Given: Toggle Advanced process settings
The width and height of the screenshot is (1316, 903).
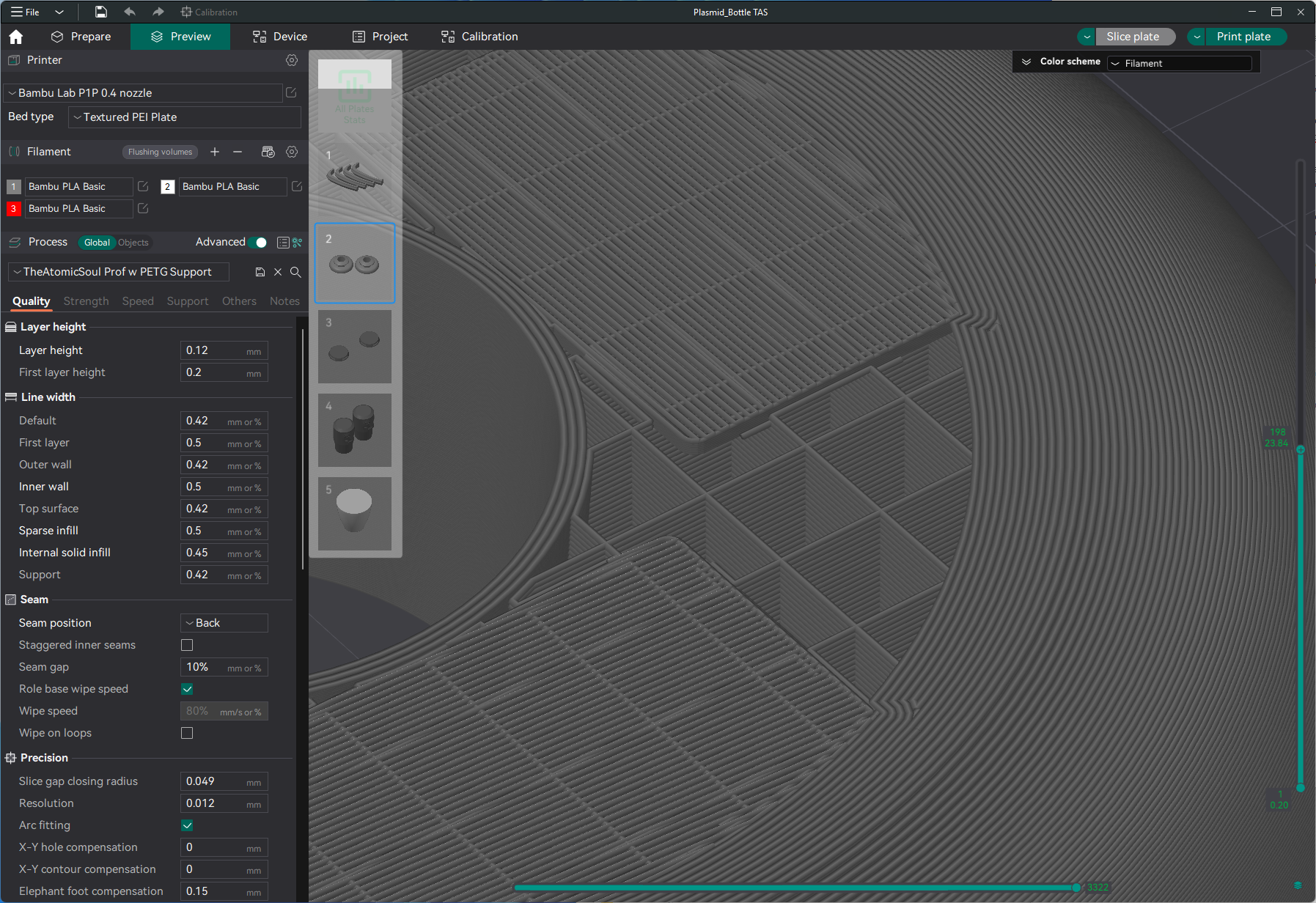Looking at the screenshot, I should coord(257,242).
